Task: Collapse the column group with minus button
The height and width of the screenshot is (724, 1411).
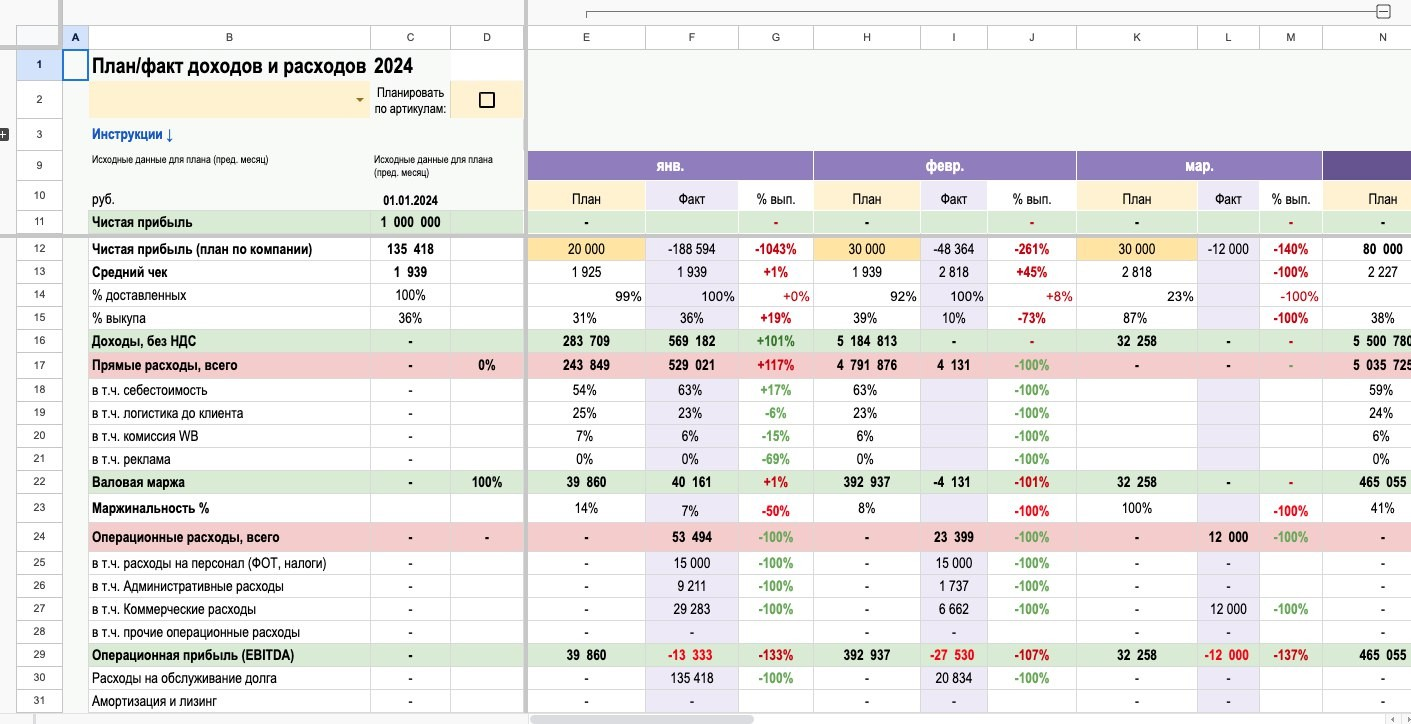Action: pos(1383,12)
